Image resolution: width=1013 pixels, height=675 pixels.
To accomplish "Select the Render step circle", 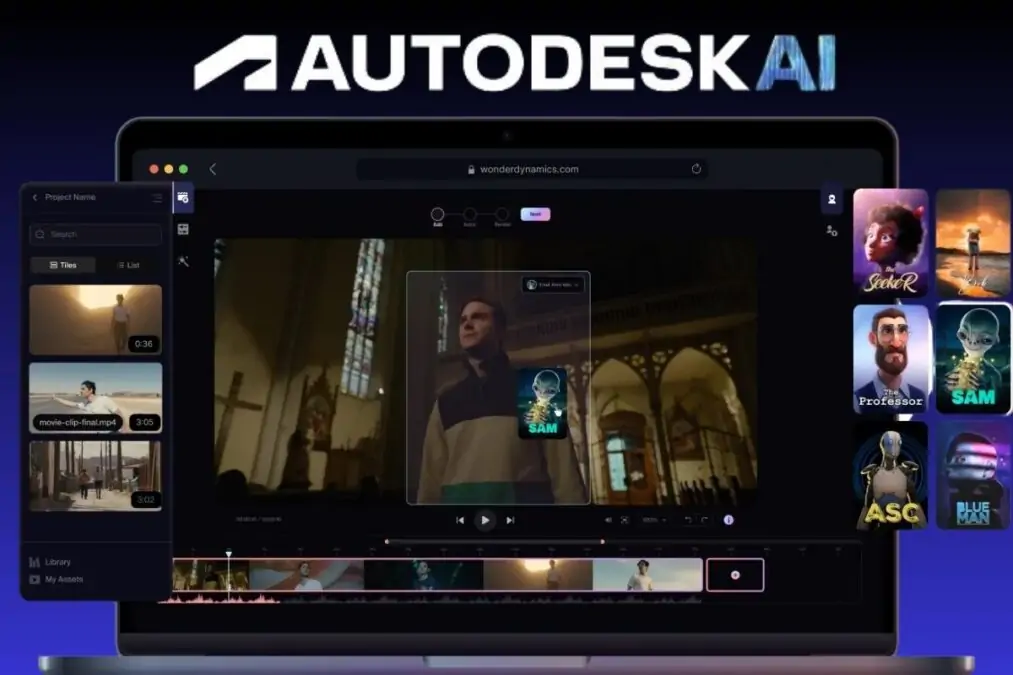I will click(x=502, y=214).
